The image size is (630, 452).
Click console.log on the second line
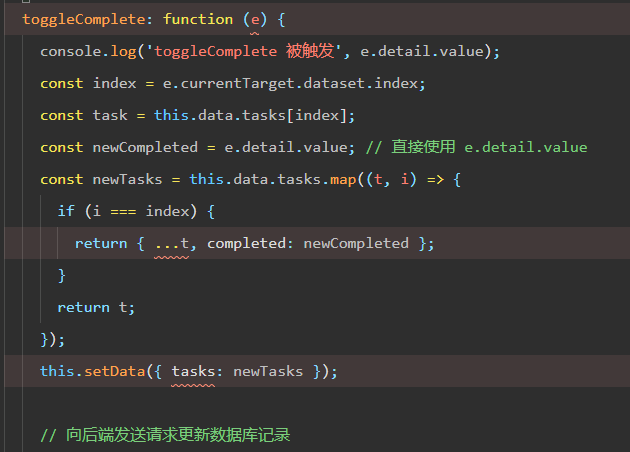coord(88,51)
